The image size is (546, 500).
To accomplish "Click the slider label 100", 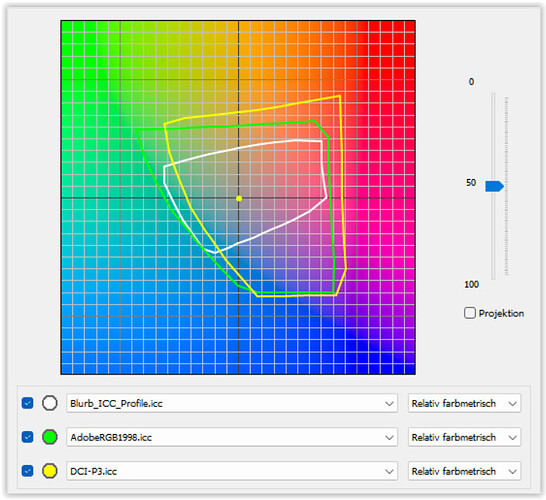I will point(471,284).
